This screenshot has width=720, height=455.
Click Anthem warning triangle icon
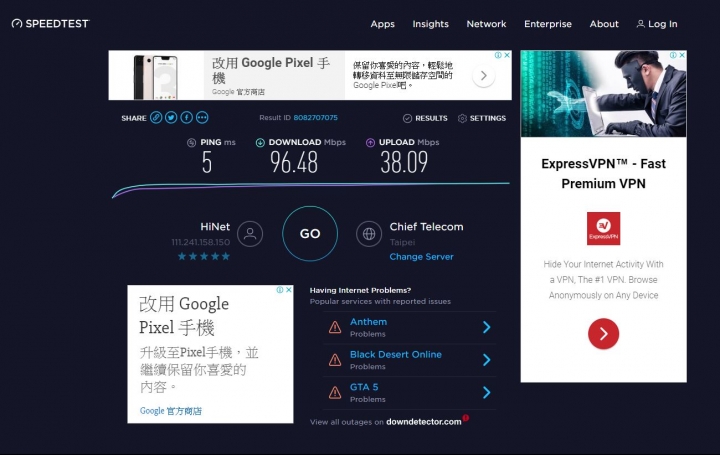tap(335, 327)
